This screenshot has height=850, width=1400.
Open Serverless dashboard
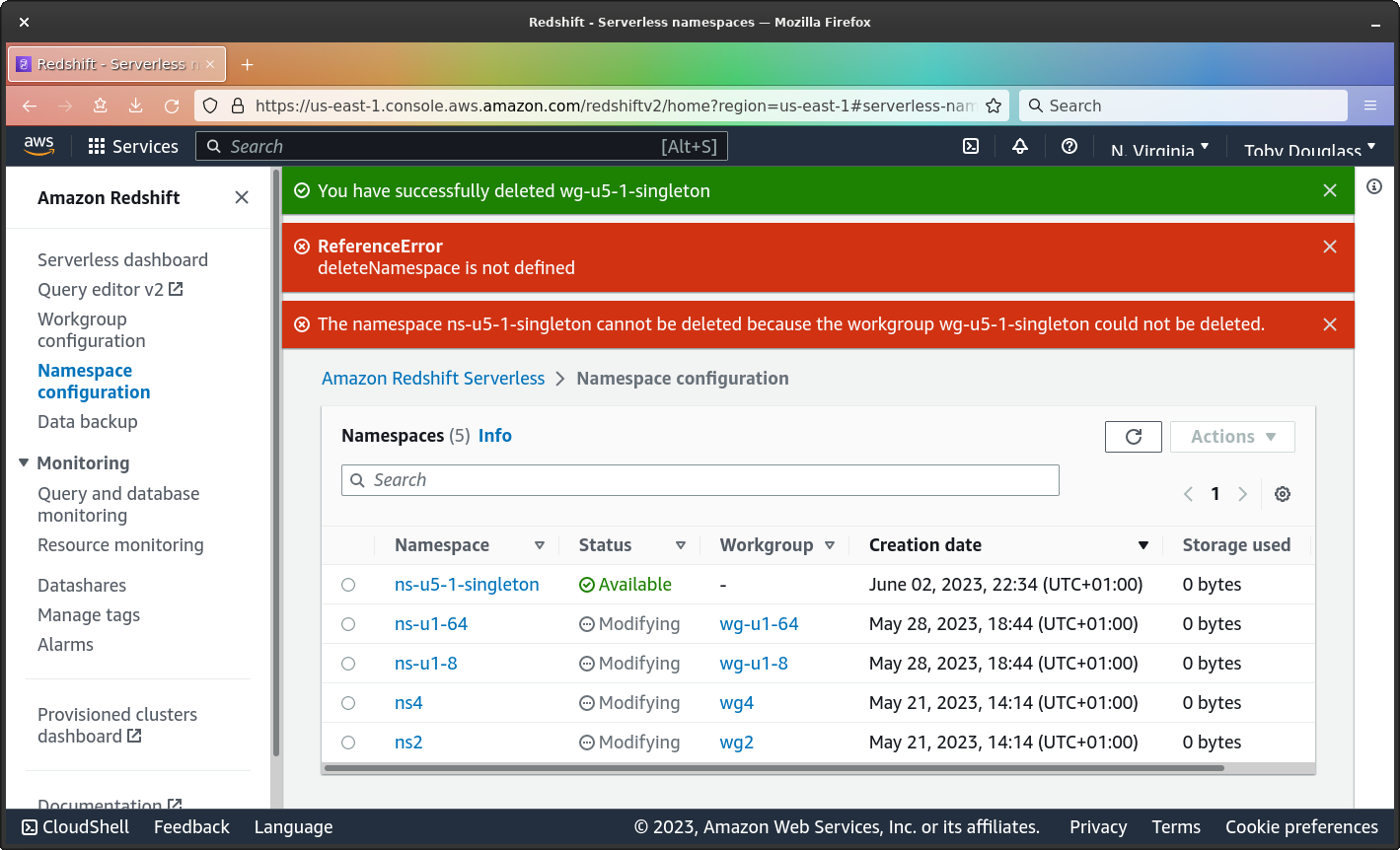tap(122, 259)
